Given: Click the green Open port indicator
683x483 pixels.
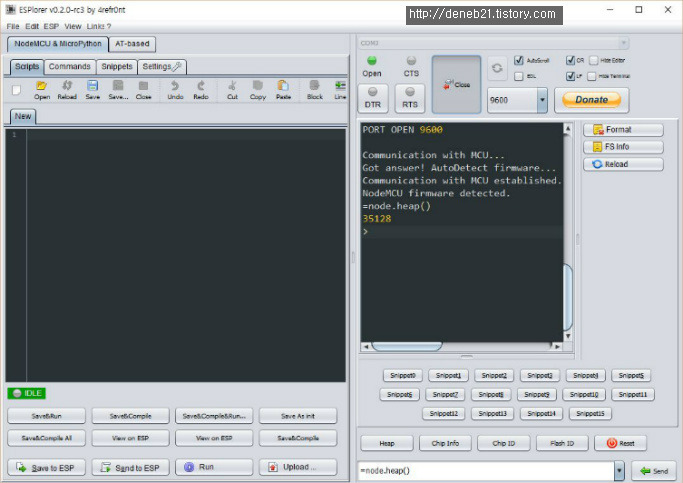Looking at the screenshot, I should pyautogui.click(x=372, y=61).
